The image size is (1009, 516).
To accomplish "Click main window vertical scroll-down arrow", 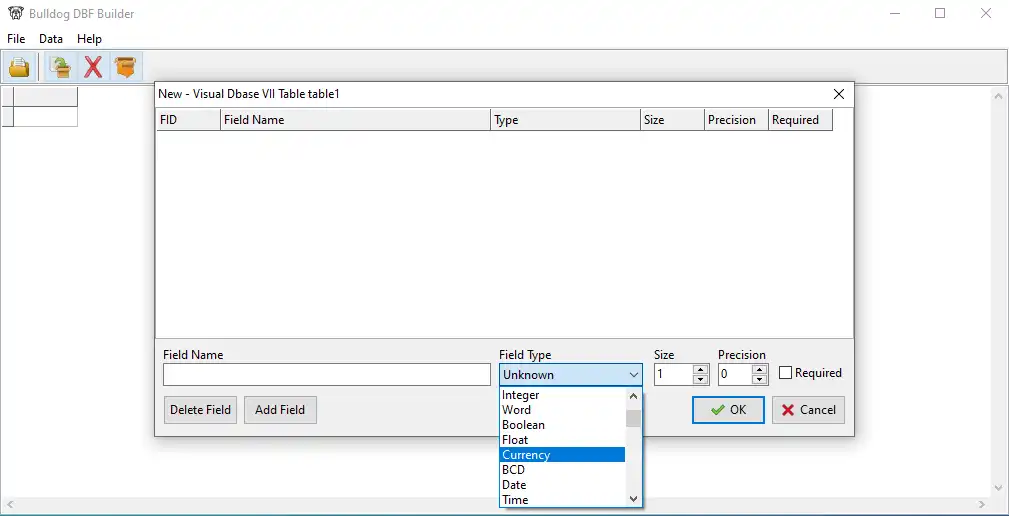I will pyautogui.click(x=999, y=488).
